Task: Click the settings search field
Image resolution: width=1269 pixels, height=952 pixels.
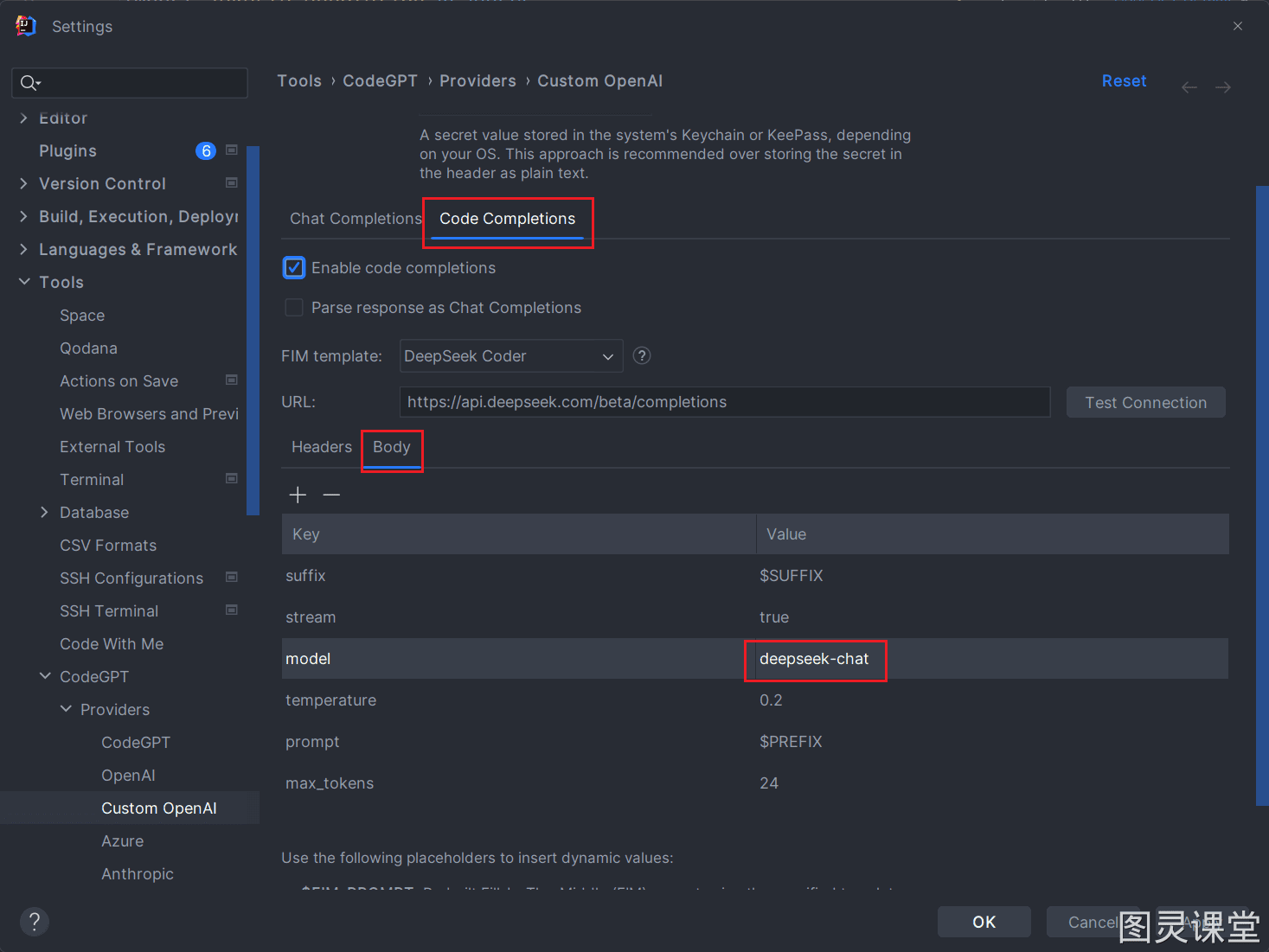Action: 130,83
